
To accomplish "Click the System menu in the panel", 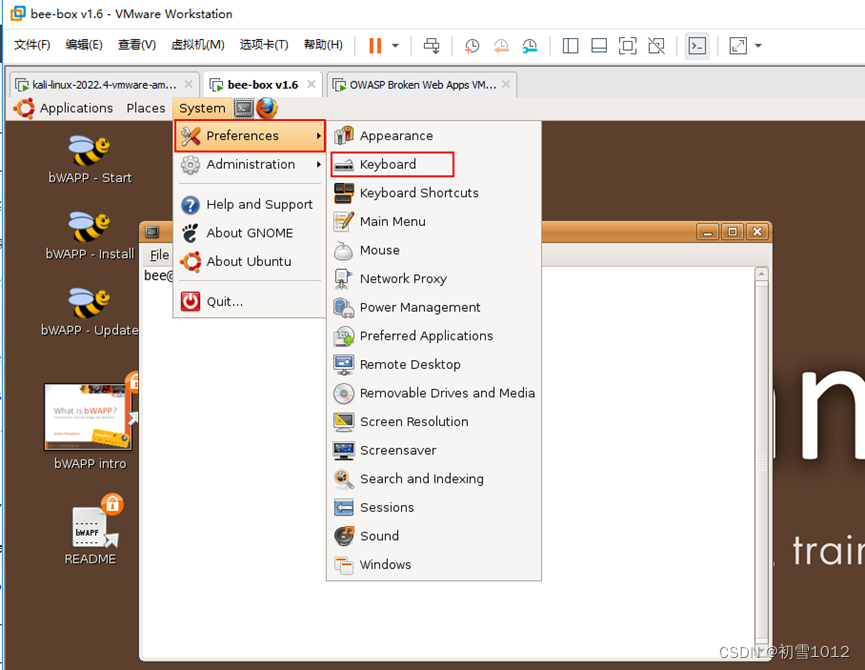I will [x=202, y=108].
